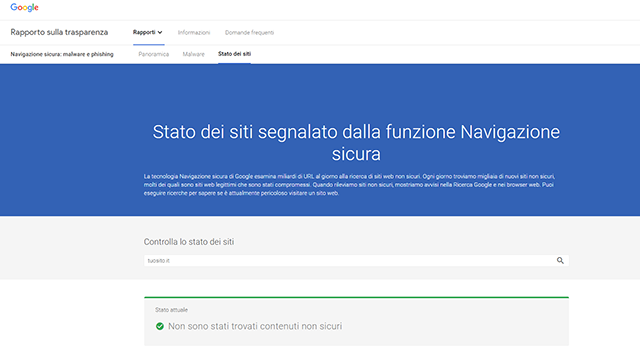Click the search magnifier icon
This screenshot has width=640, height=360.
point(560,260)
